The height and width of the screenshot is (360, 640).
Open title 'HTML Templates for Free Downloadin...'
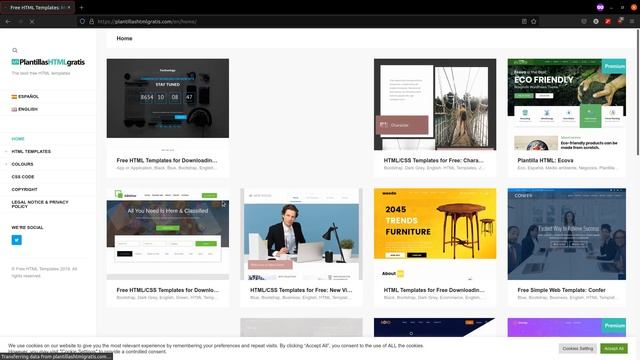pyautogui.click(x=434, y=290)
